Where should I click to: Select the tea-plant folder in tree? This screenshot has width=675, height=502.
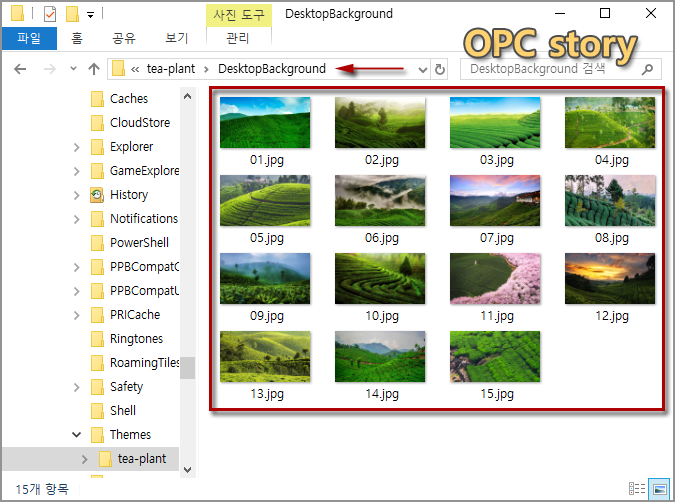click(142, 459)
